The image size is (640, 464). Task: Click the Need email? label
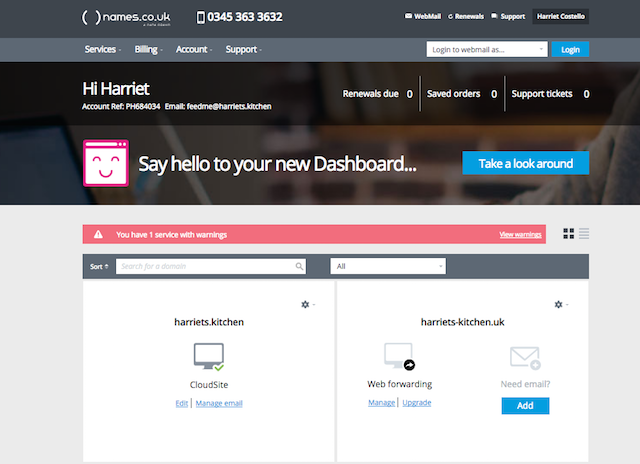(525, 384)
